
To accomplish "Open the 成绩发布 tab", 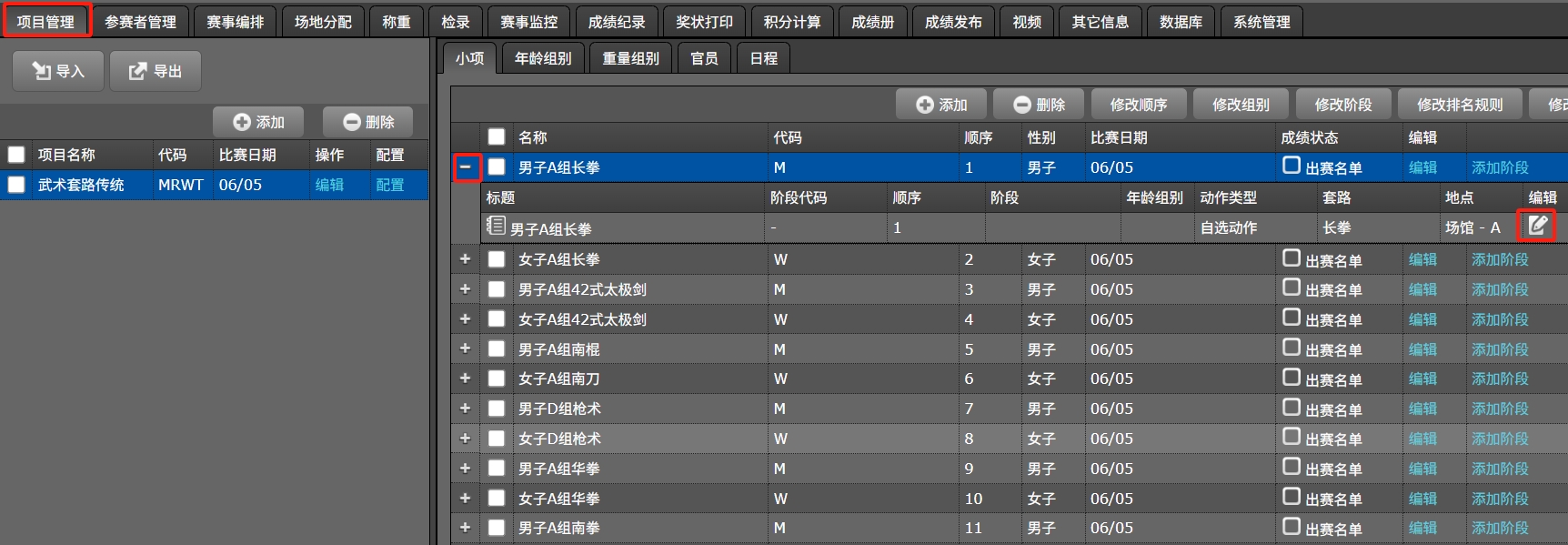I will [953, 22].
